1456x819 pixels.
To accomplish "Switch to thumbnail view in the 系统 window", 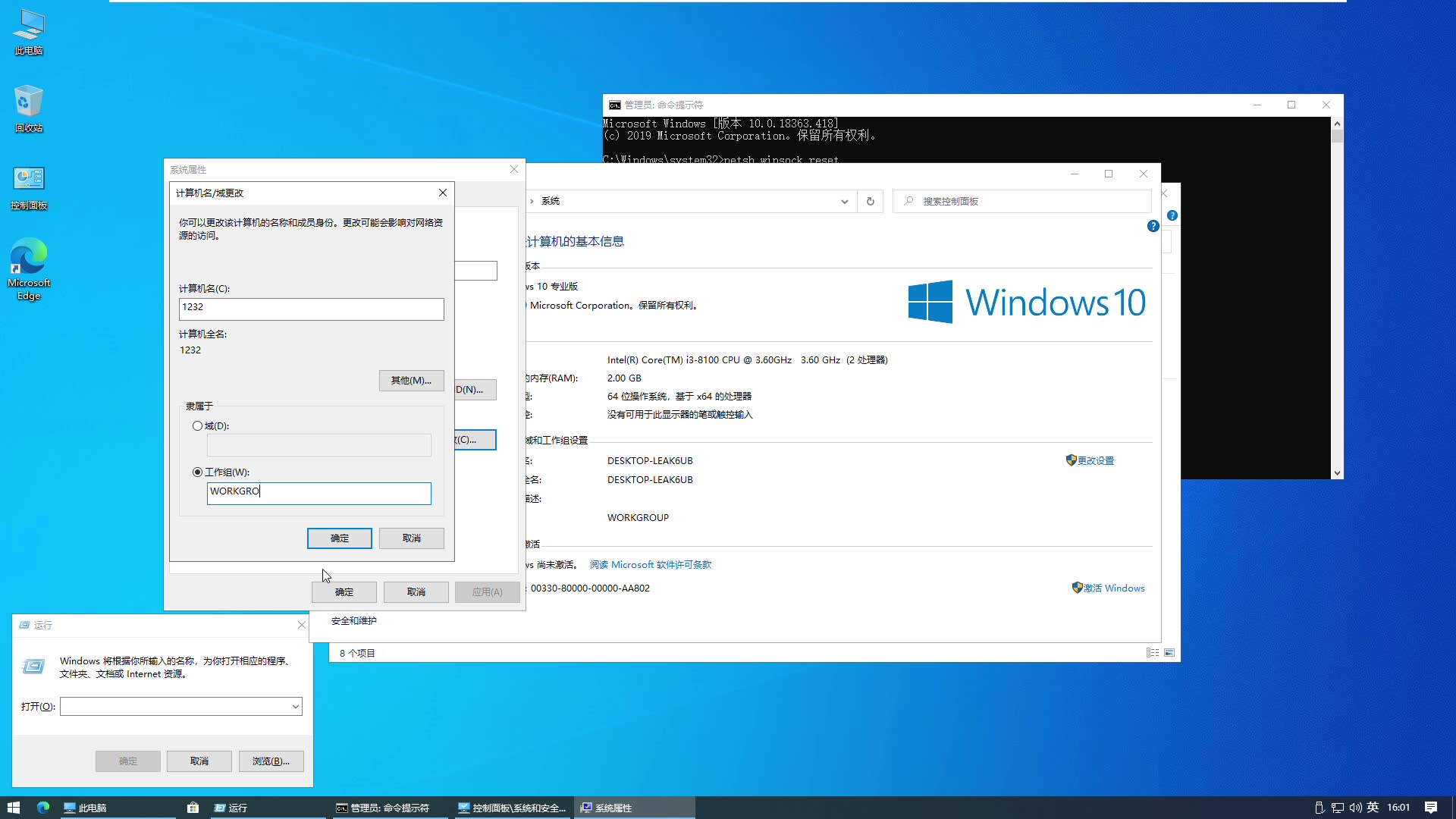I will click(x=1169, y=652).
